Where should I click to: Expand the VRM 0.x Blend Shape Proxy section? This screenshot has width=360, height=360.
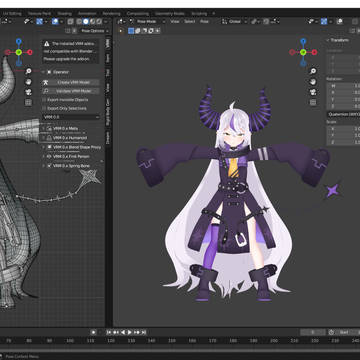point(43,147)
